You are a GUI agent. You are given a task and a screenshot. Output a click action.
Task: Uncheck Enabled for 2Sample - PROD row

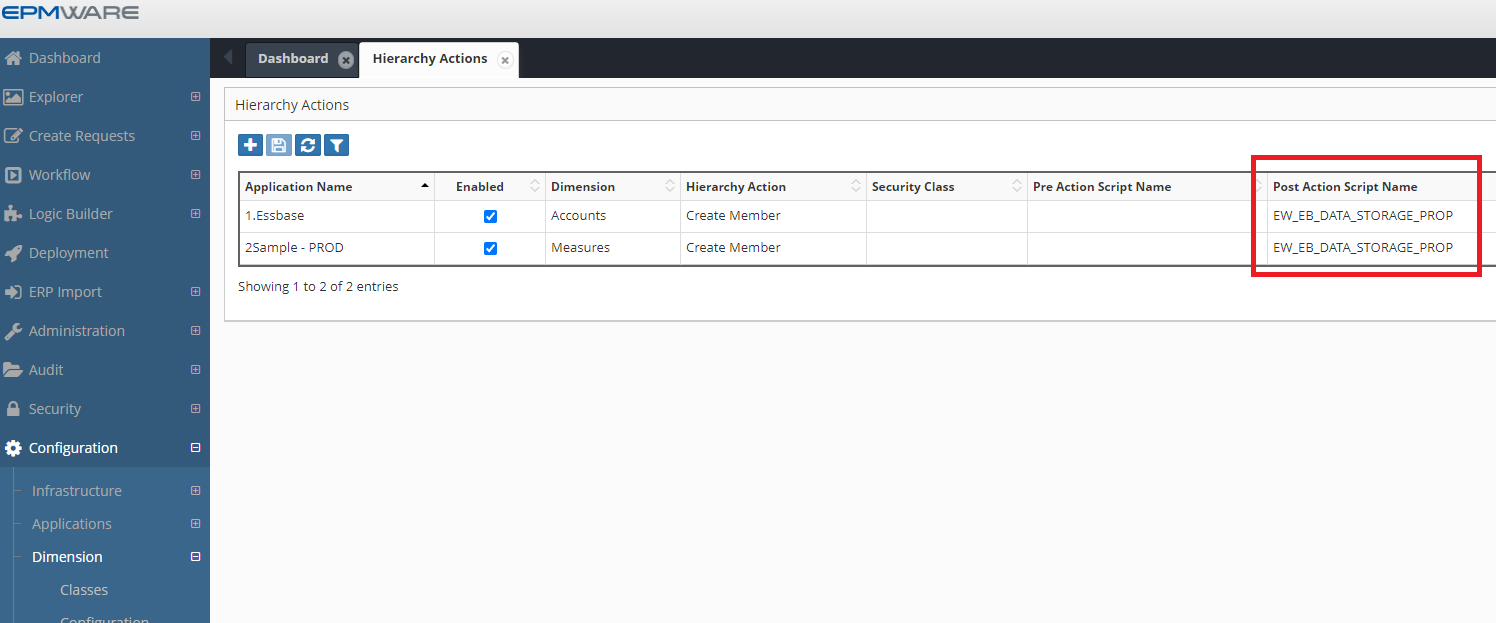pos(490,248)
